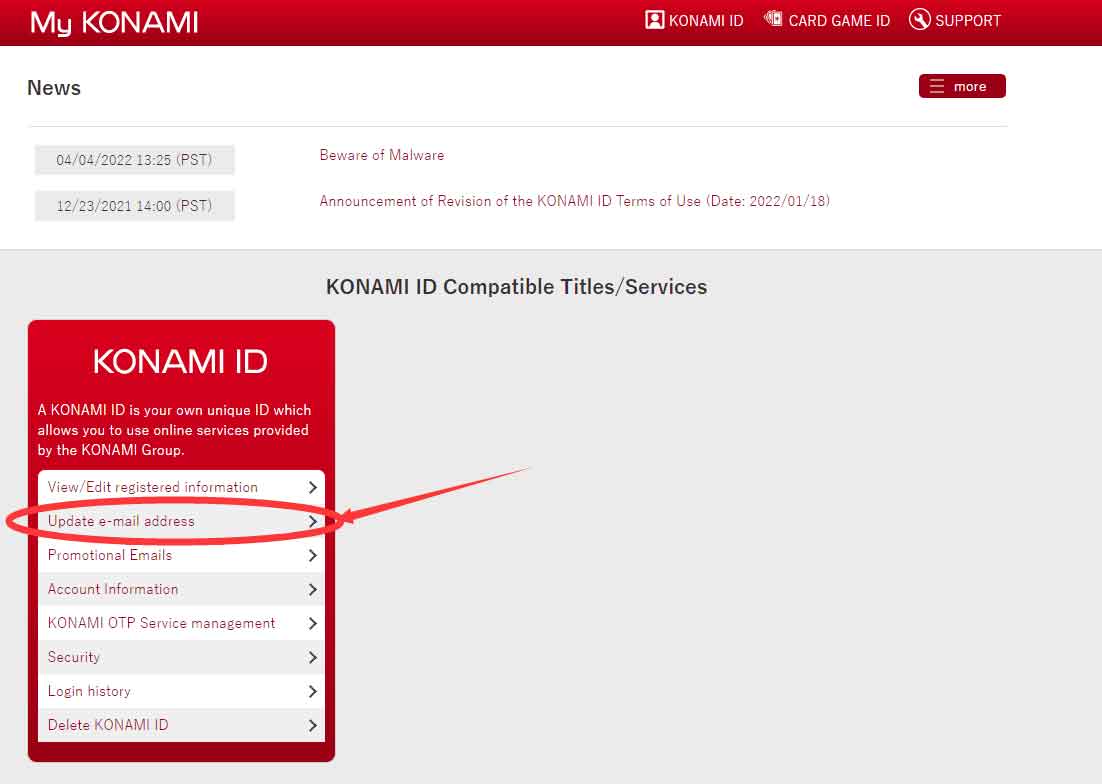Open KONAMI OTP Service management

(x=181, y=623)
